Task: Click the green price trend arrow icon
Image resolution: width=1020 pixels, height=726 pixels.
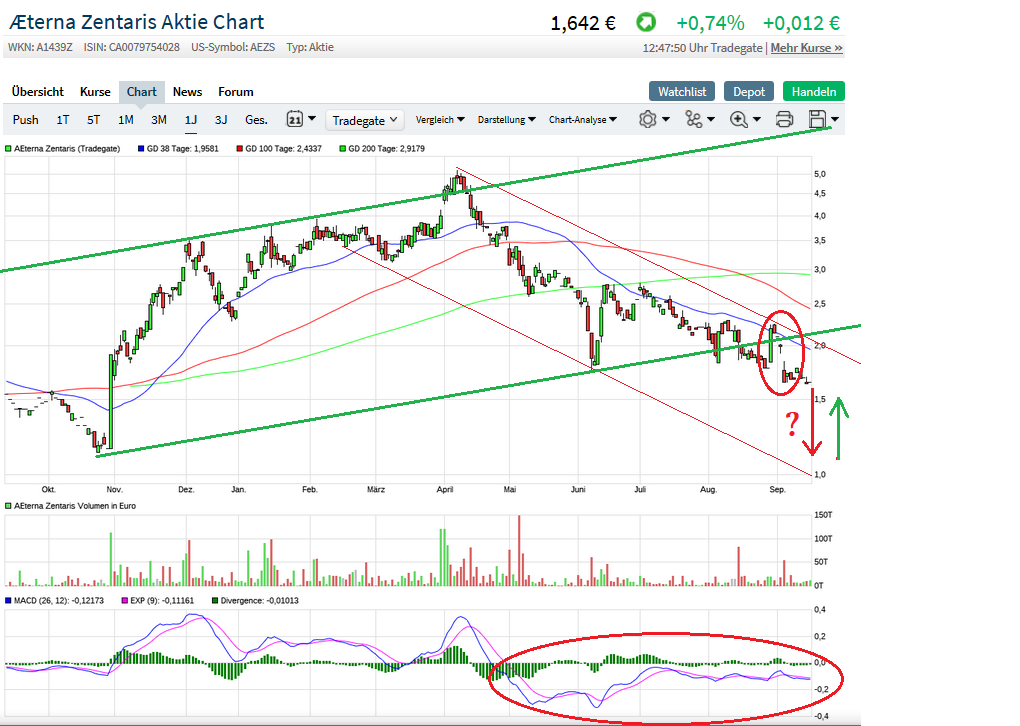Action: pos(646,23)
